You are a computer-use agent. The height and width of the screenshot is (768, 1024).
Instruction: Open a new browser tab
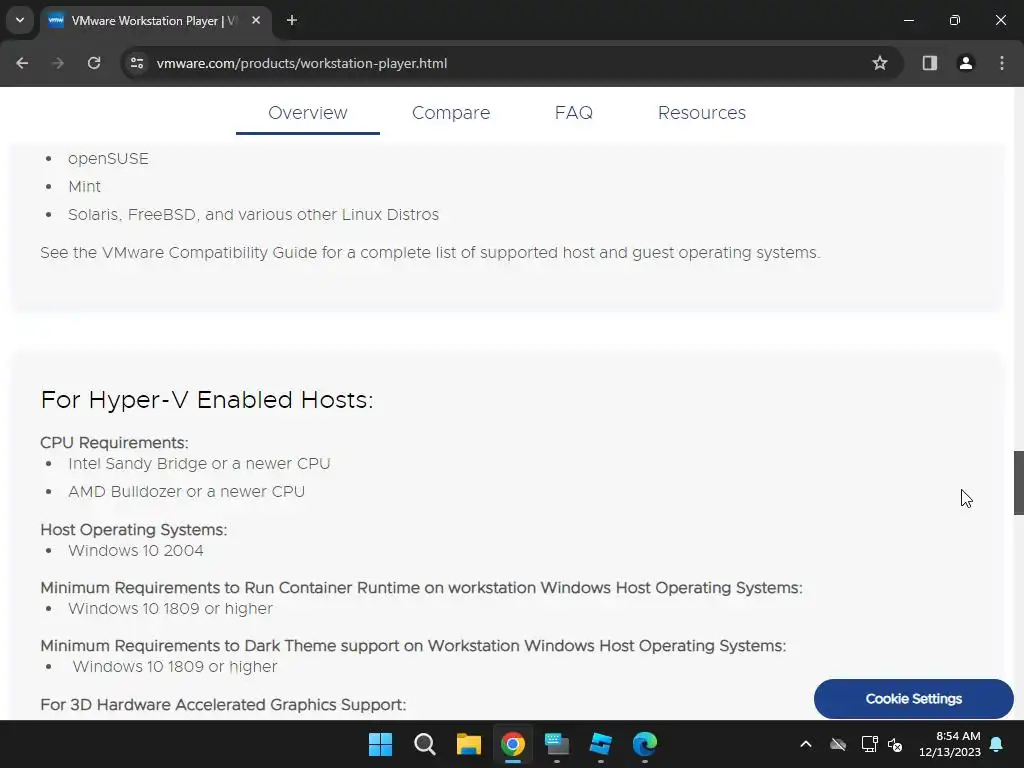click(x=292, y=20)
